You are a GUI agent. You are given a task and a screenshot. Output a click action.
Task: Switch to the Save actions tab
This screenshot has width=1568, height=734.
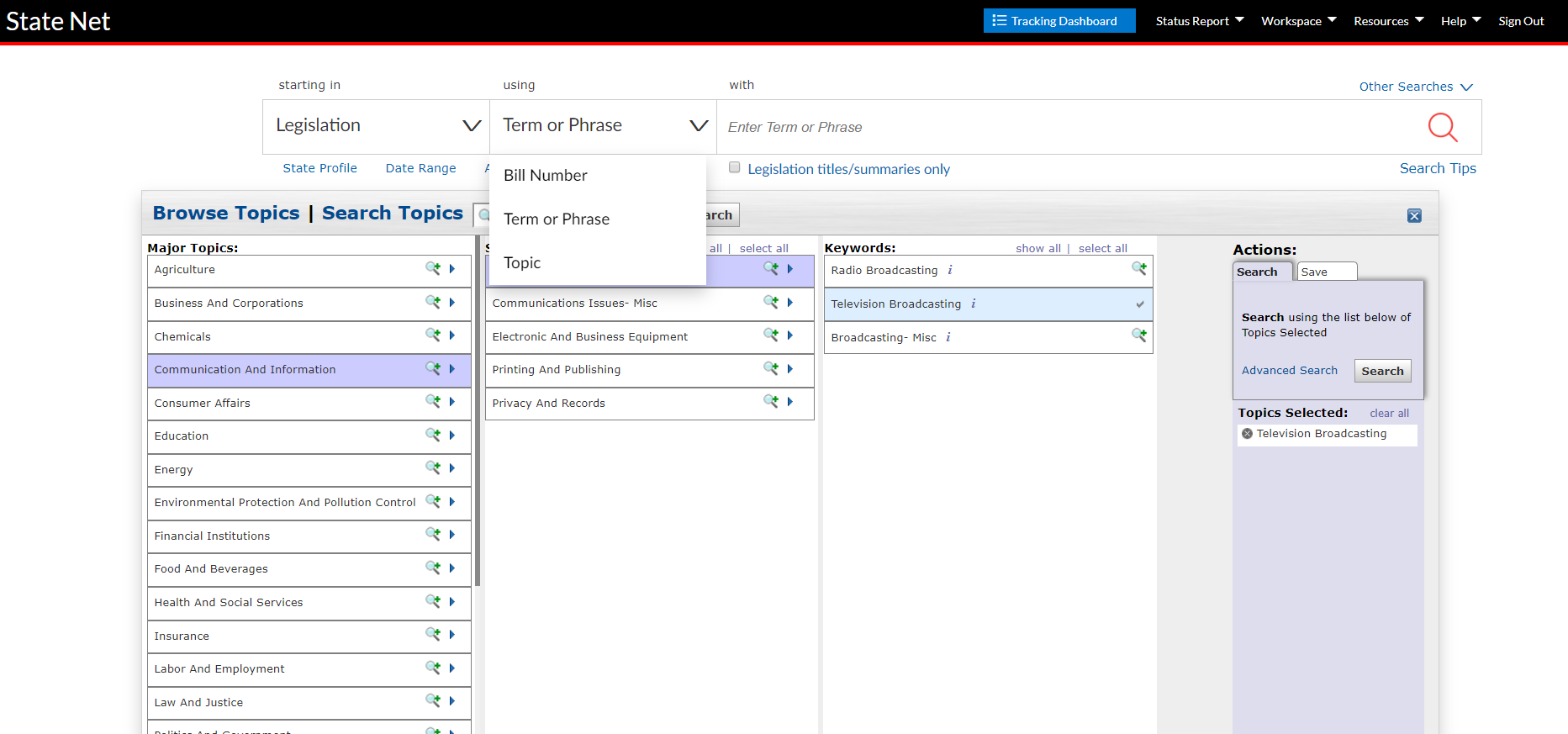pos(1325,272)
